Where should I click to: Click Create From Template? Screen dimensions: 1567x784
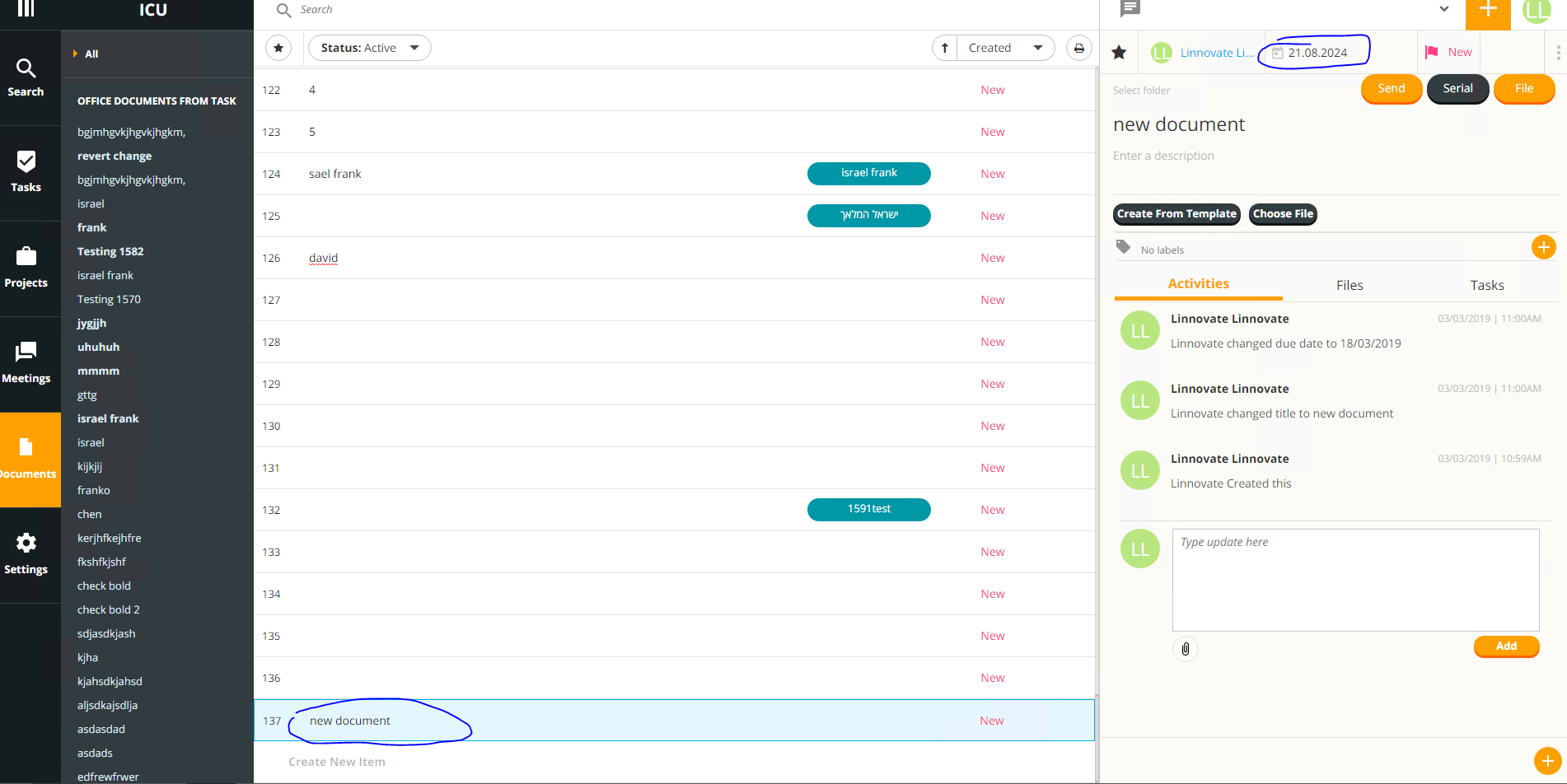1176,214
